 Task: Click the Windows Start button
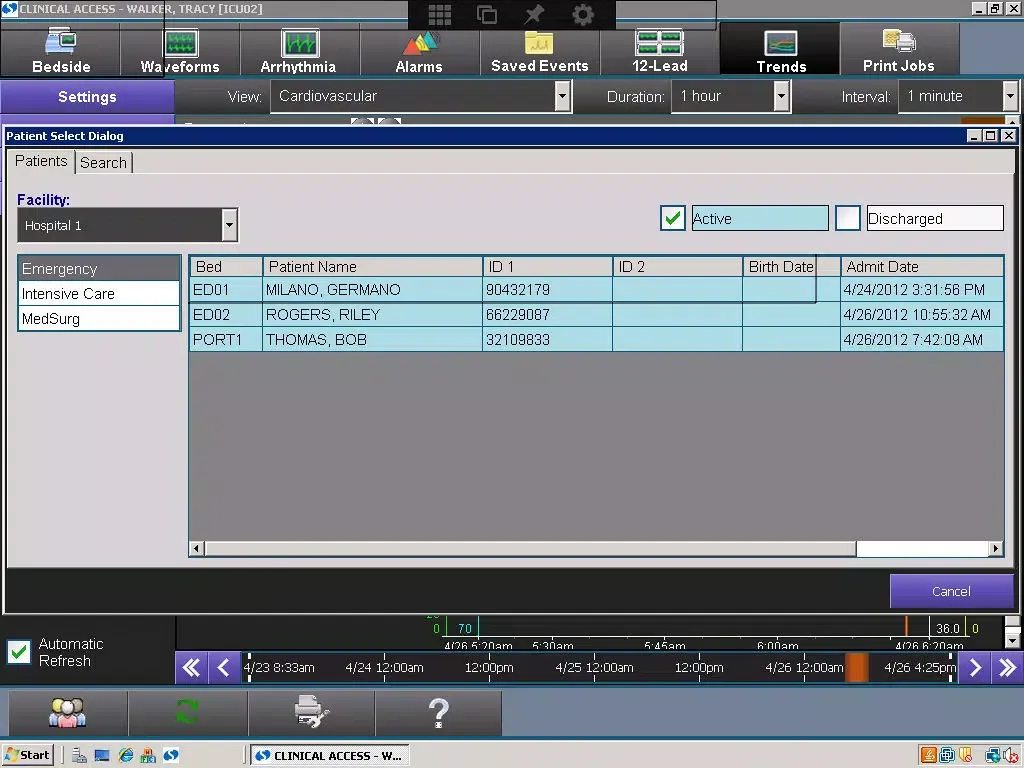click(27, 756)
